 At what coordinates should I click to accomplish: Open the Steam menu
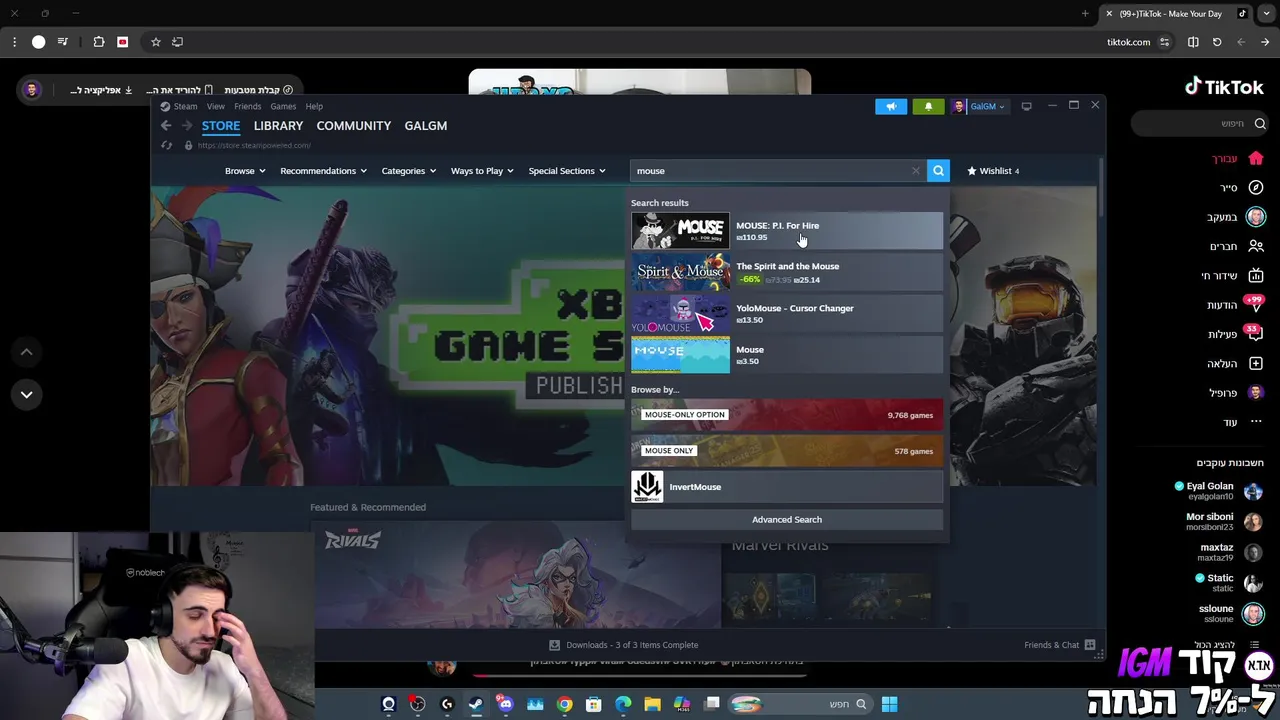coord(185,106)
